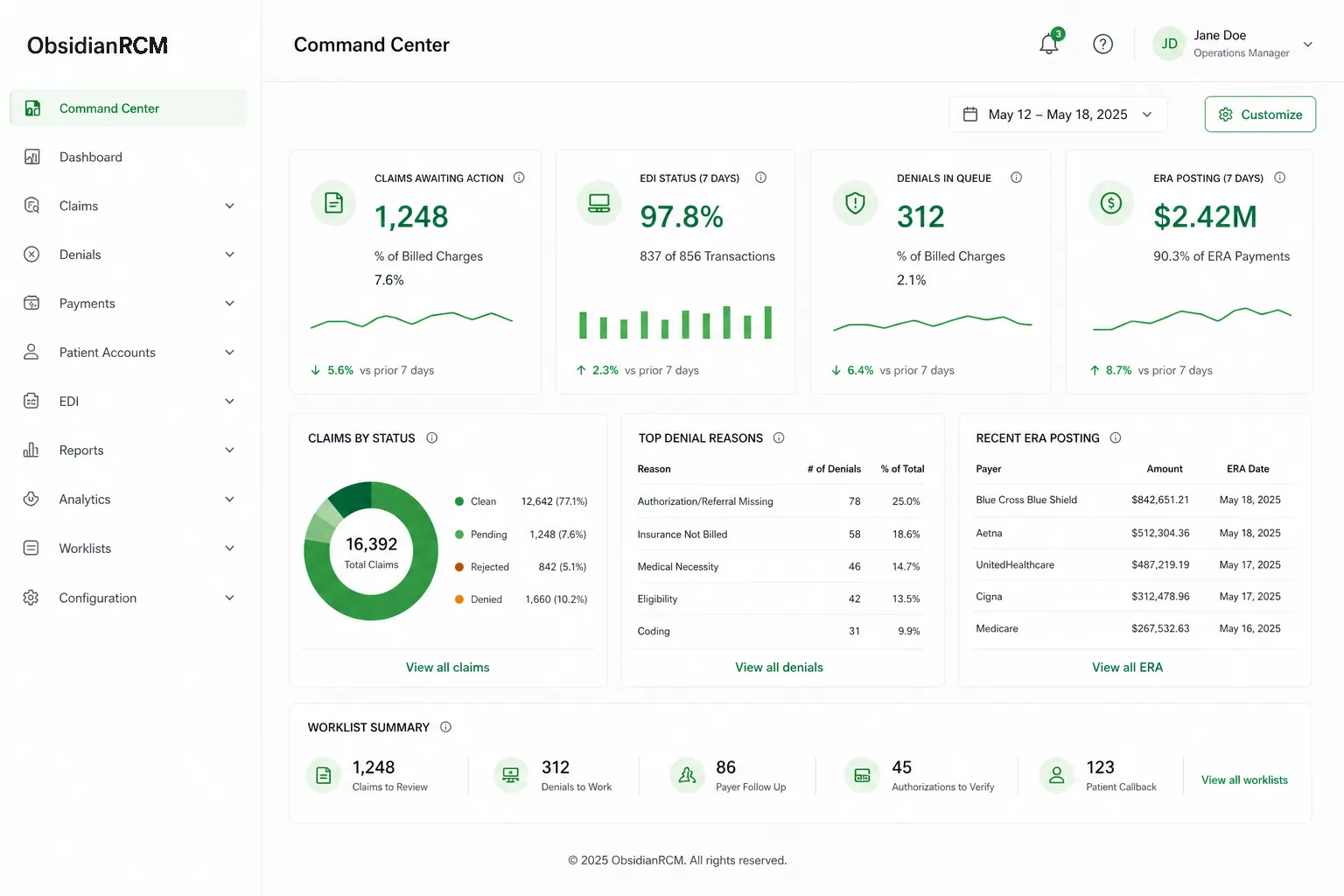The height and width of the screenshot is (896, 1344).
Task: Click info icon beside Claims Awaiting Action
Action: coord(519,178)
